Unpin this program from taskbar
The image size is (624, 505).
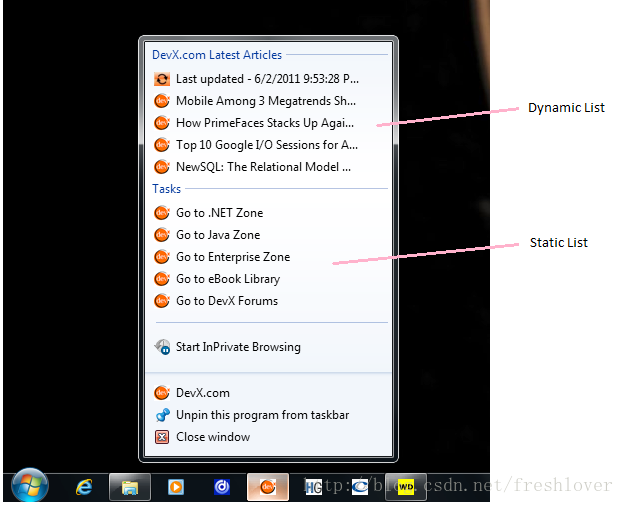click(262, 415)
